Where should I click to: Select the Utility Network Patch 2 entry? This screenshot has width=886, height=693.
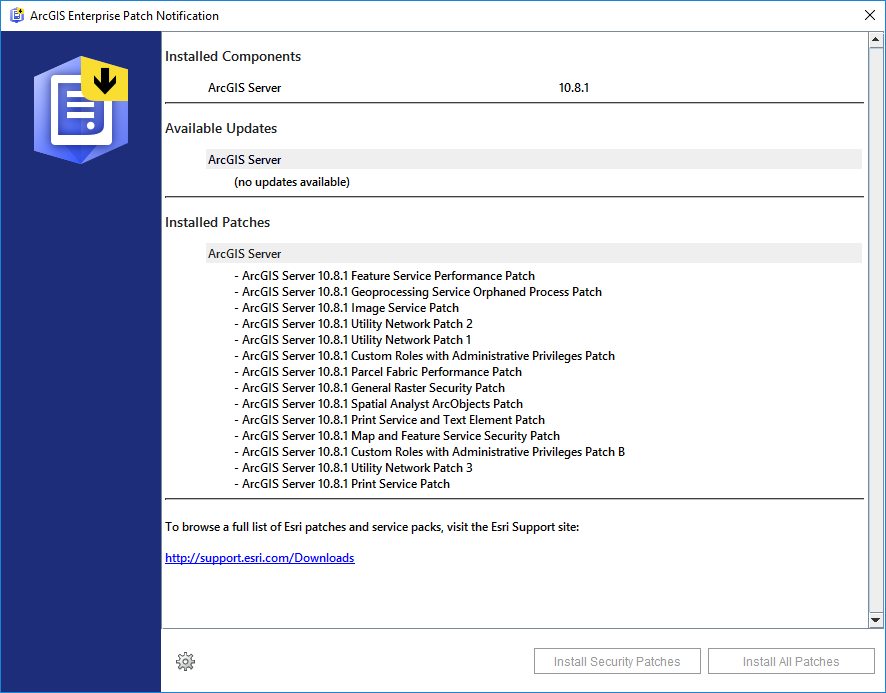(354, 324)
